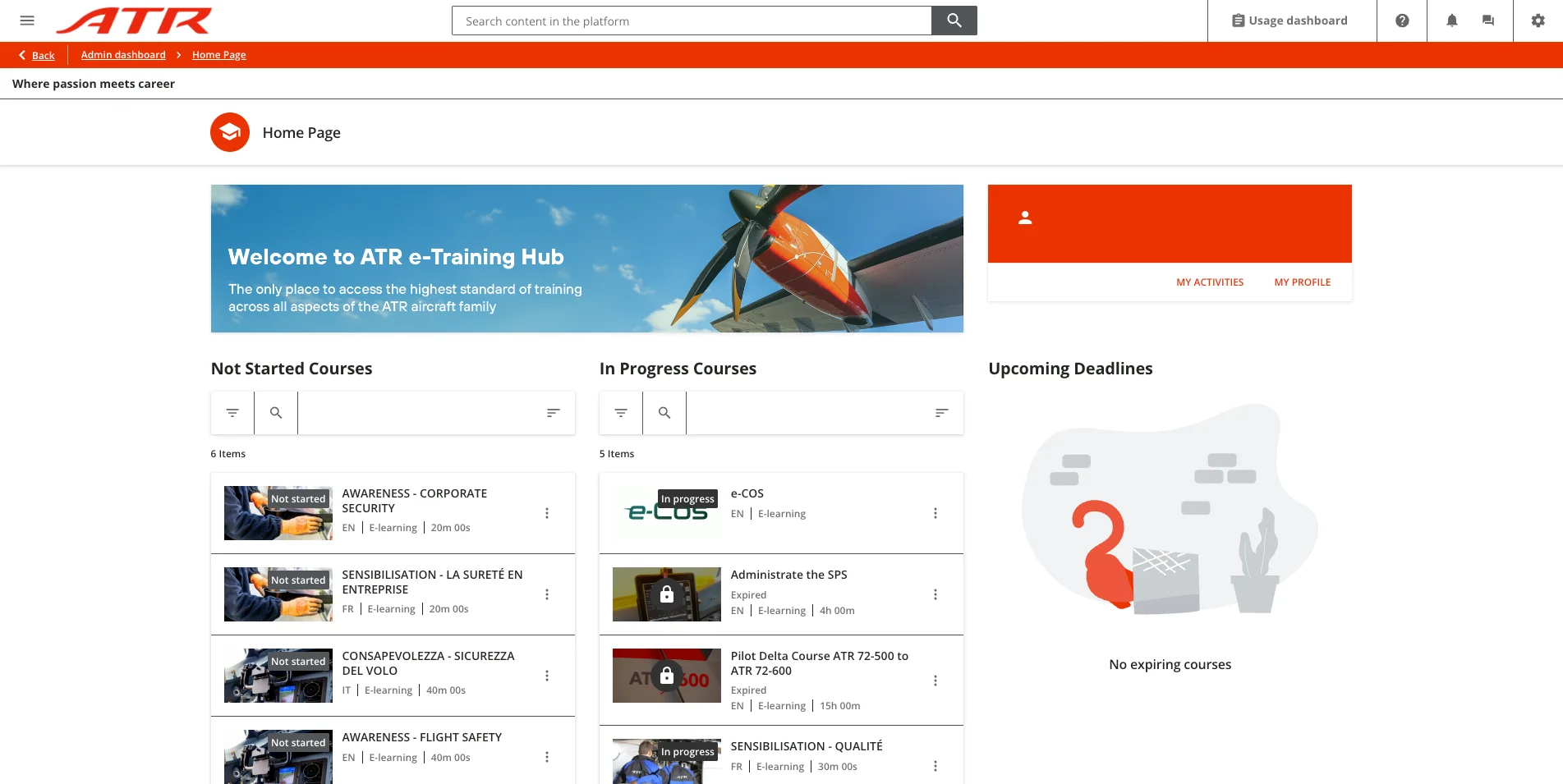Open Pilot Delta Course ATR 72-500 title
Screen dimensions: 1563x784
tap(820, 663)
